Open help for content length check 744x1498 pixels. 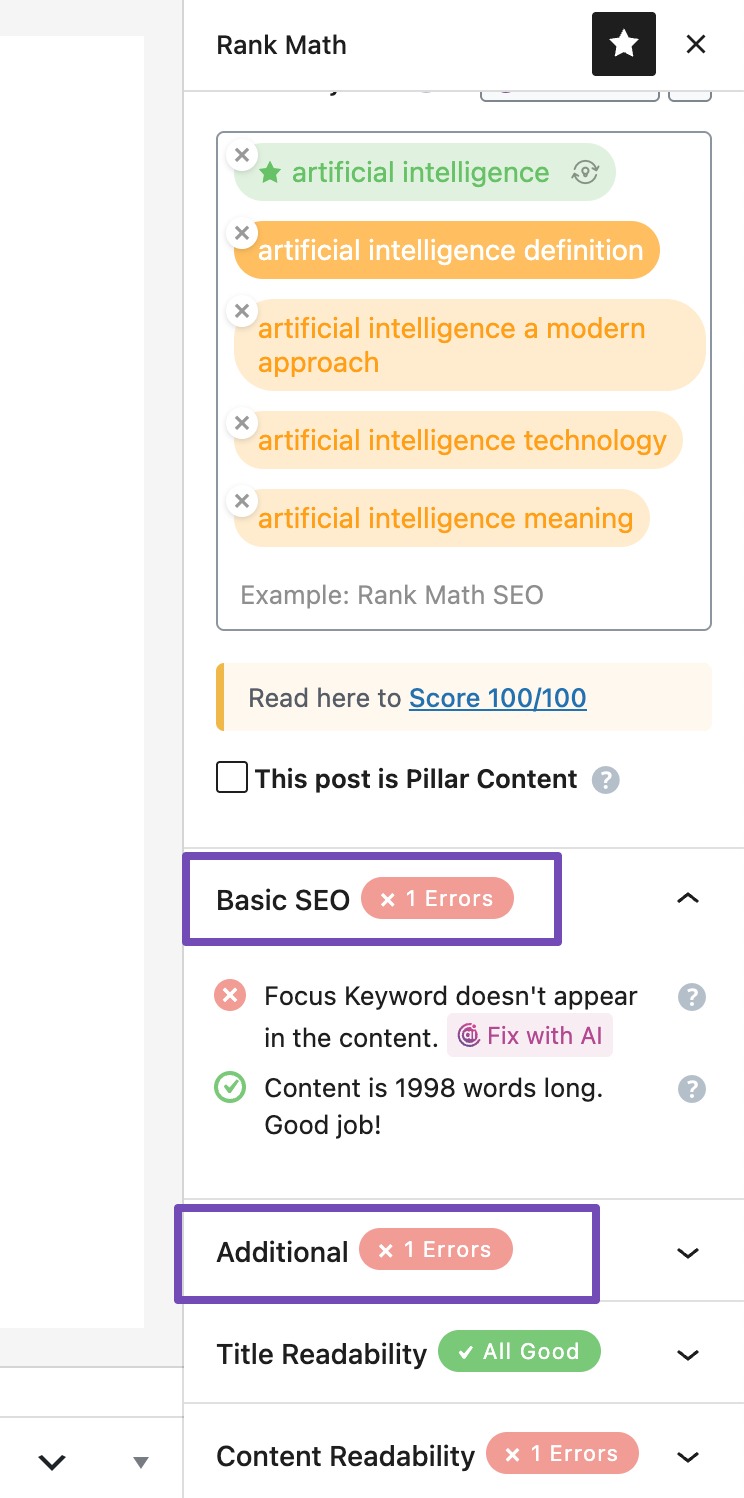pyautogui.click(x=691, y=1089)
